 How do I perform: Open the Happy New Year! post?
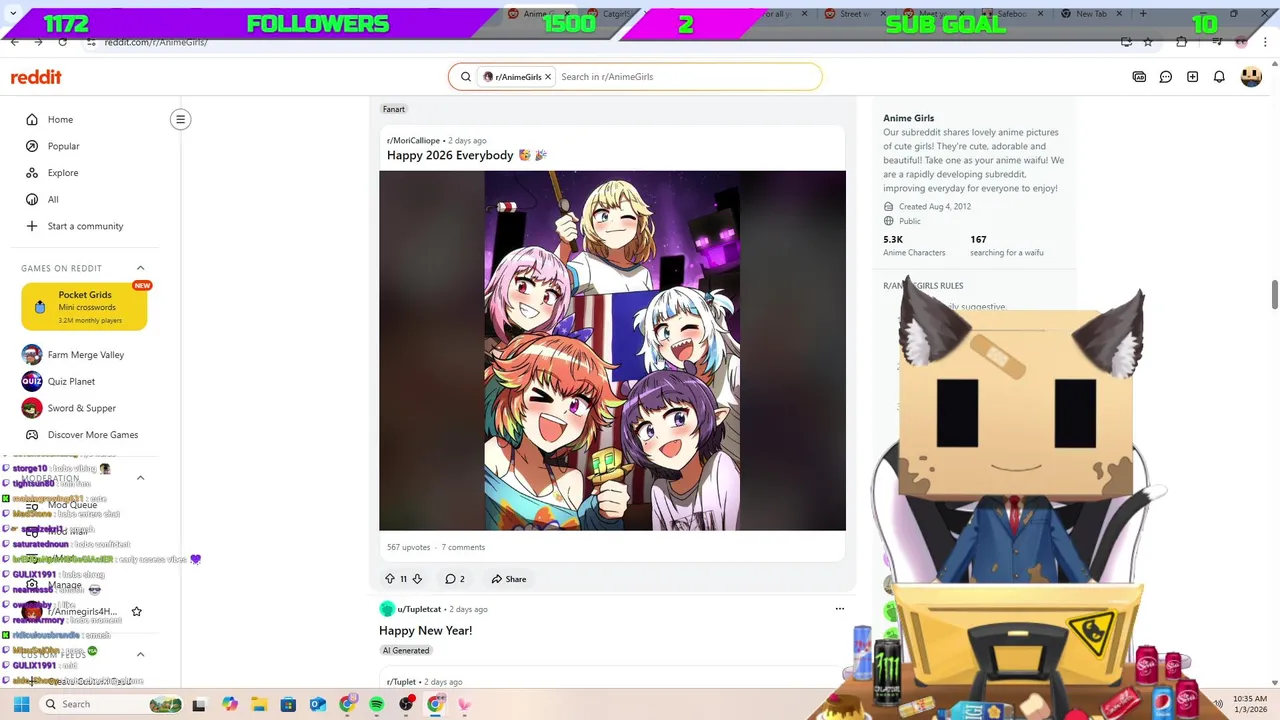[x=425, y=631]
